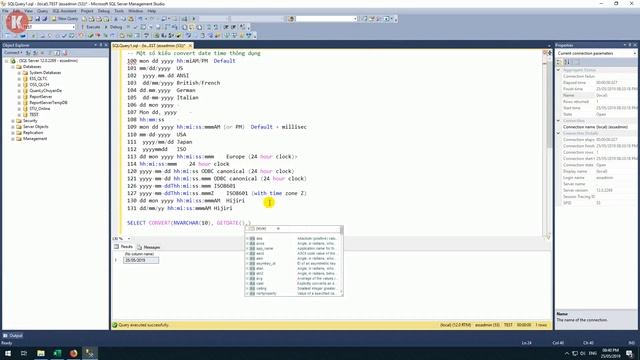The width and height of the screenshot is (640, 360).
Task: Open the database selector combo box
Action: [50, 27]
